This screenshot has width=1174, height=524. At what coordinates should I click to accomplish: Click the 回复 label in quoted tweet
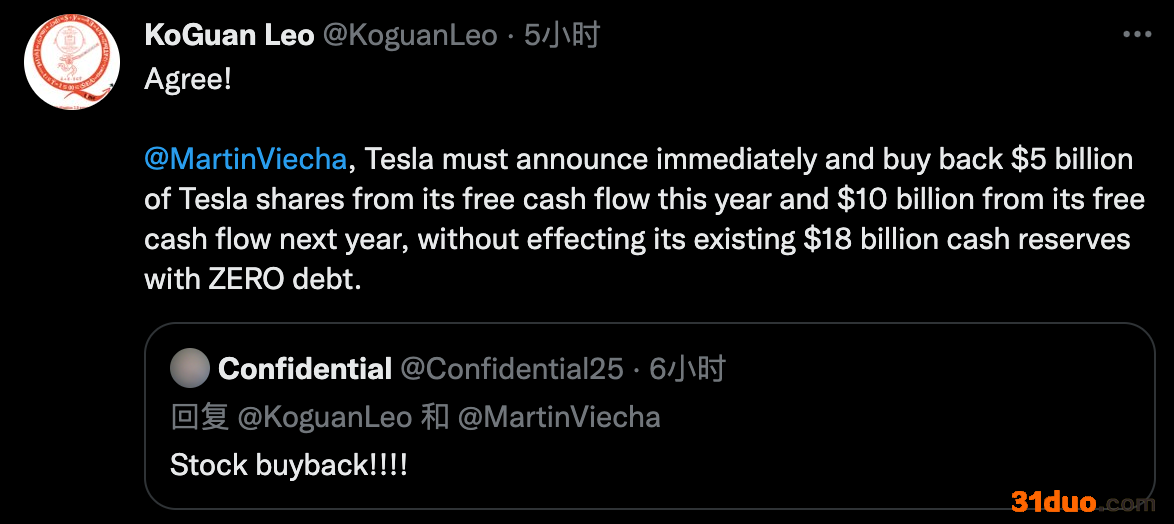(200, 416)
